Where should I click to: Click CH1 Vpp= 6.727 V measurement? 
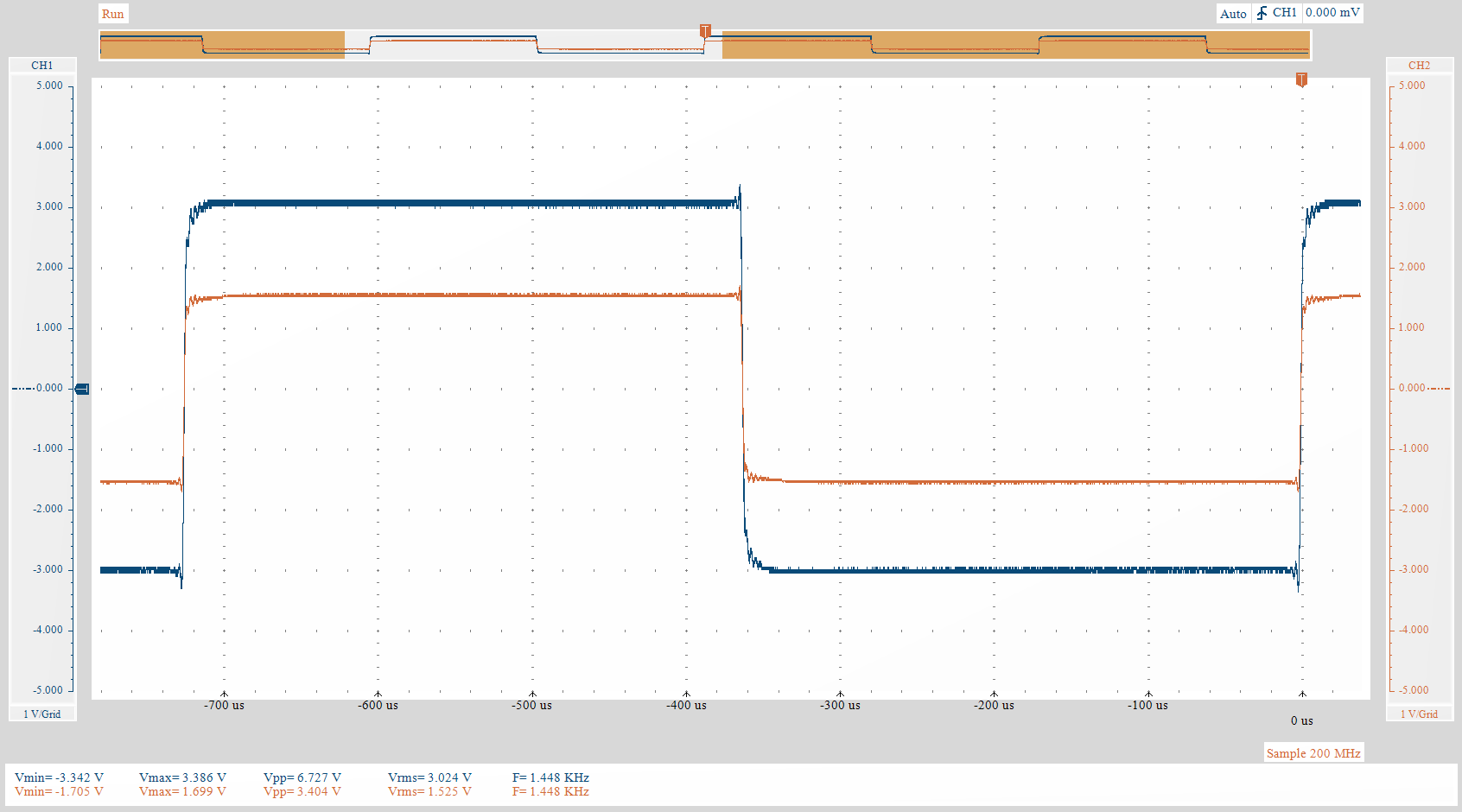pos(302,777)
